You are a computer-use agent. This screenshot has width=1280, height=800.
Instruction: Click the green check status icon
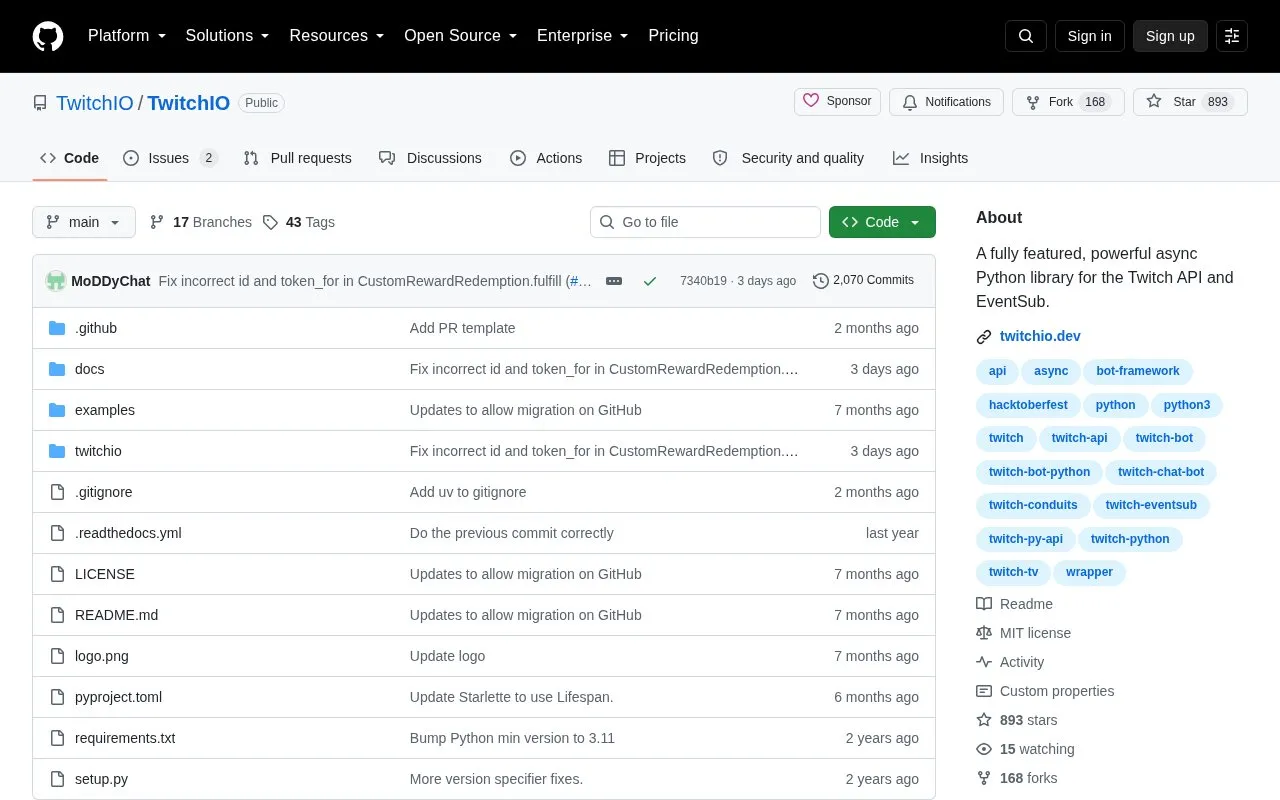[650, 281]
